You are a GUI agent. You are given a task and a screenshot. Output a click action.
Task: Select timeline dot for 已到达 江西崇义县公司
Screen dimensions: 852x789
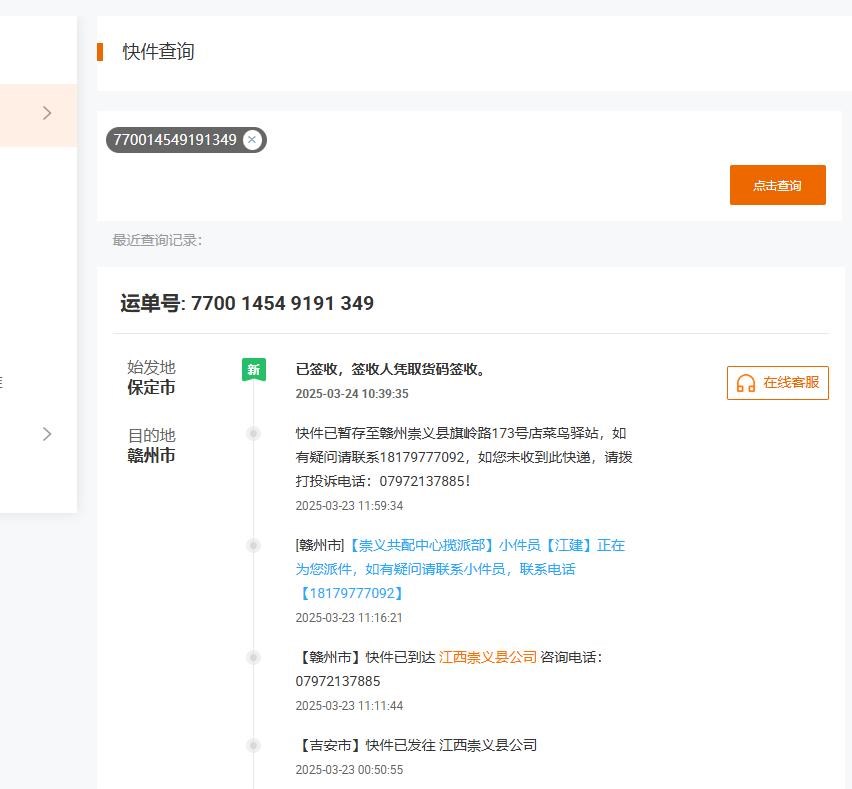pos(253,658)
